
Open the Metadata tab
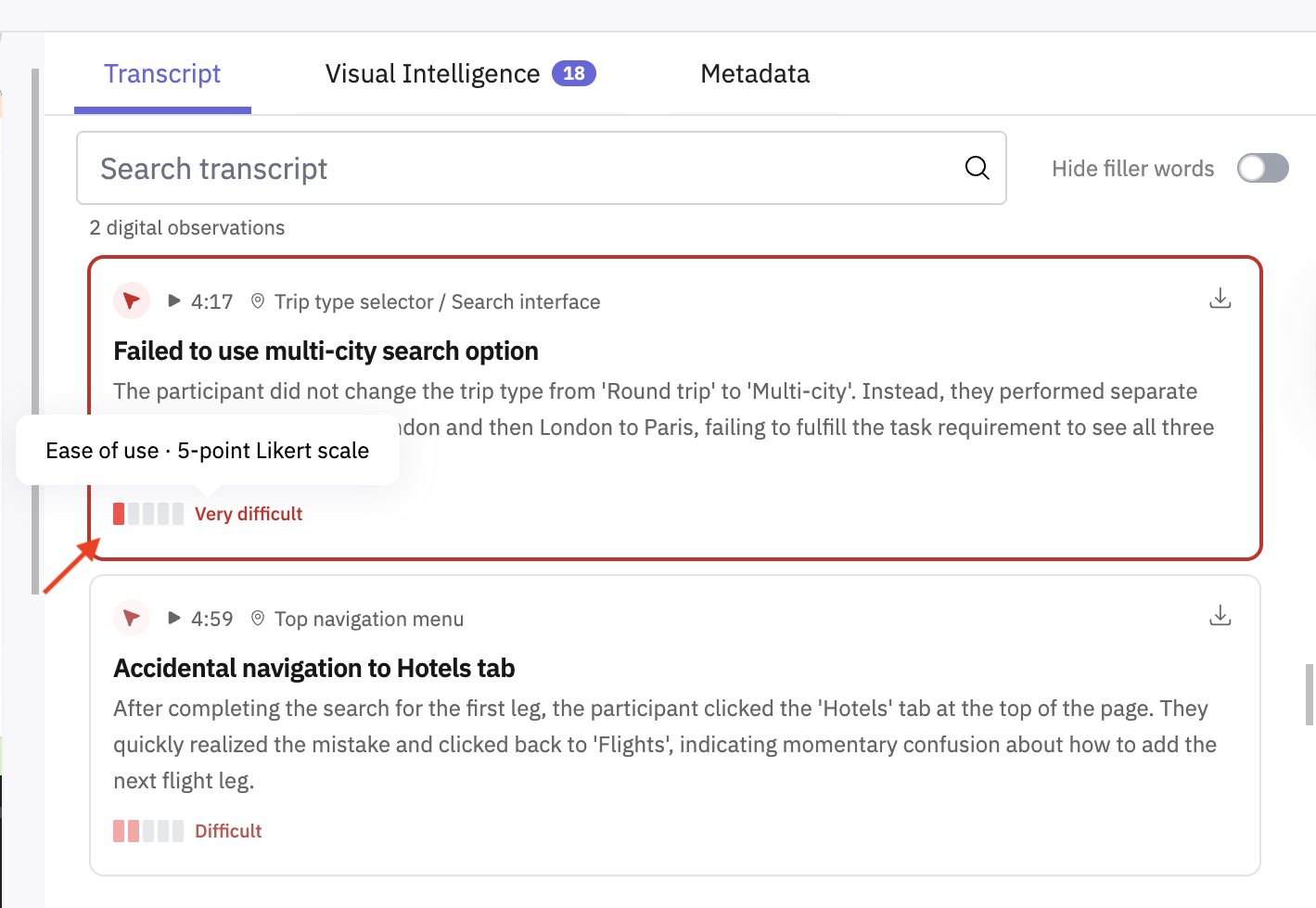755,74
